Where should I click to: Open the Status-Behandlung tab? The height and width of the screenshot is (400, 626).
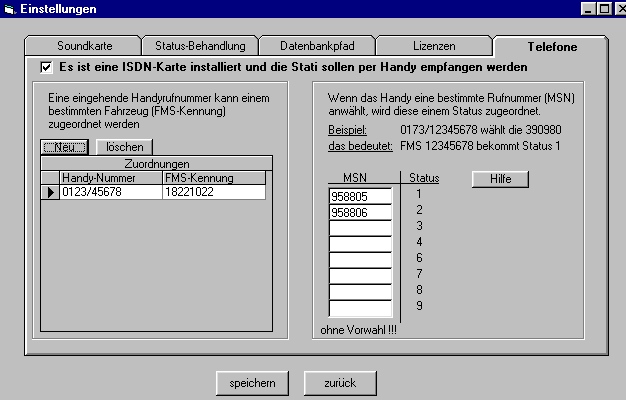click(x=198, y=46)
